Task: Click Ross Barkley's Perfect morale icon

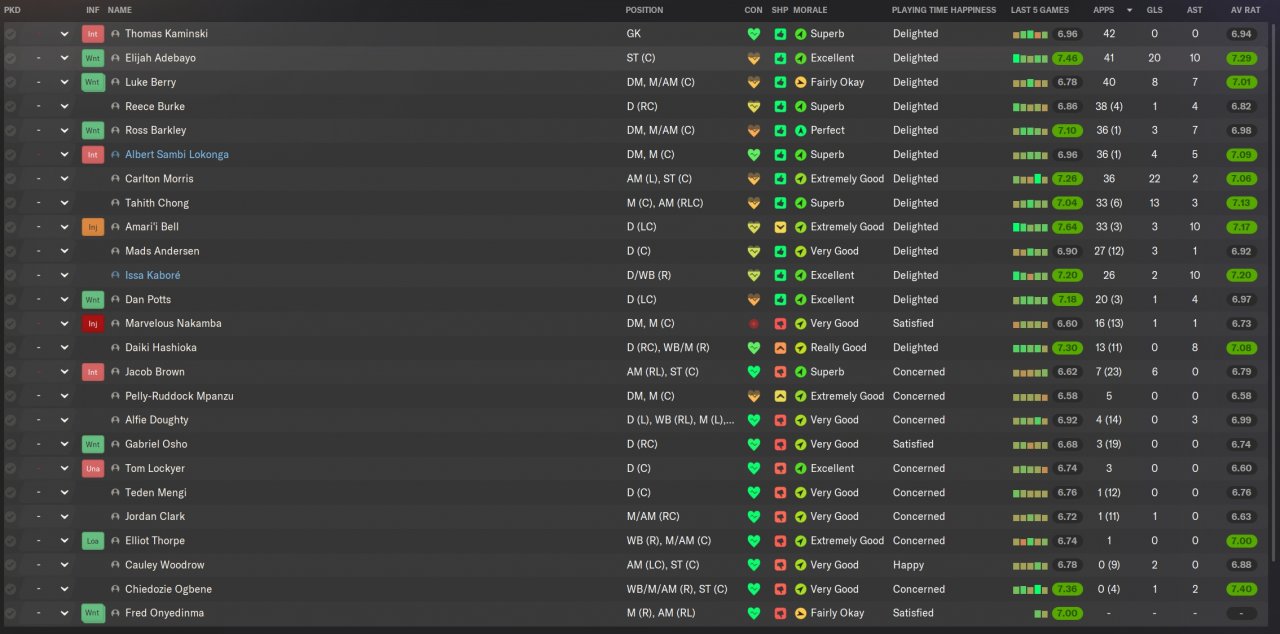Action: coord(800,130)
